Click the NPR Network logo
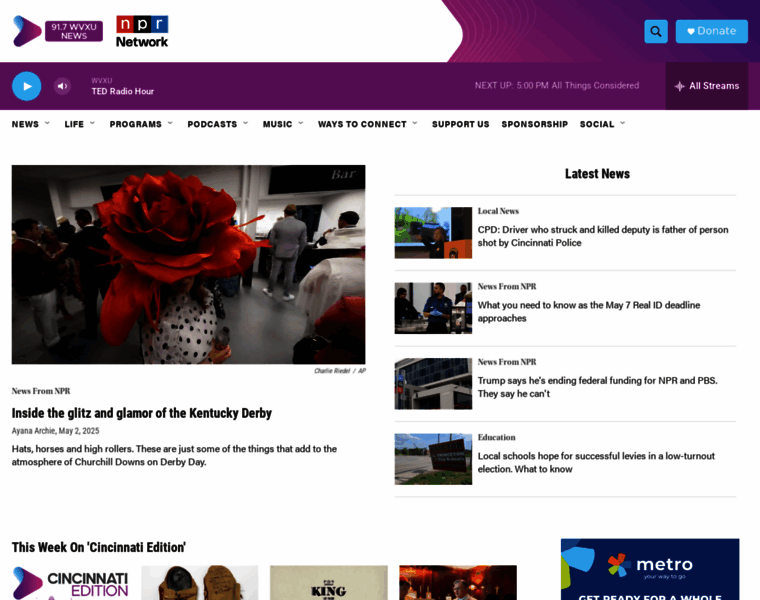 tap(142, 32)
